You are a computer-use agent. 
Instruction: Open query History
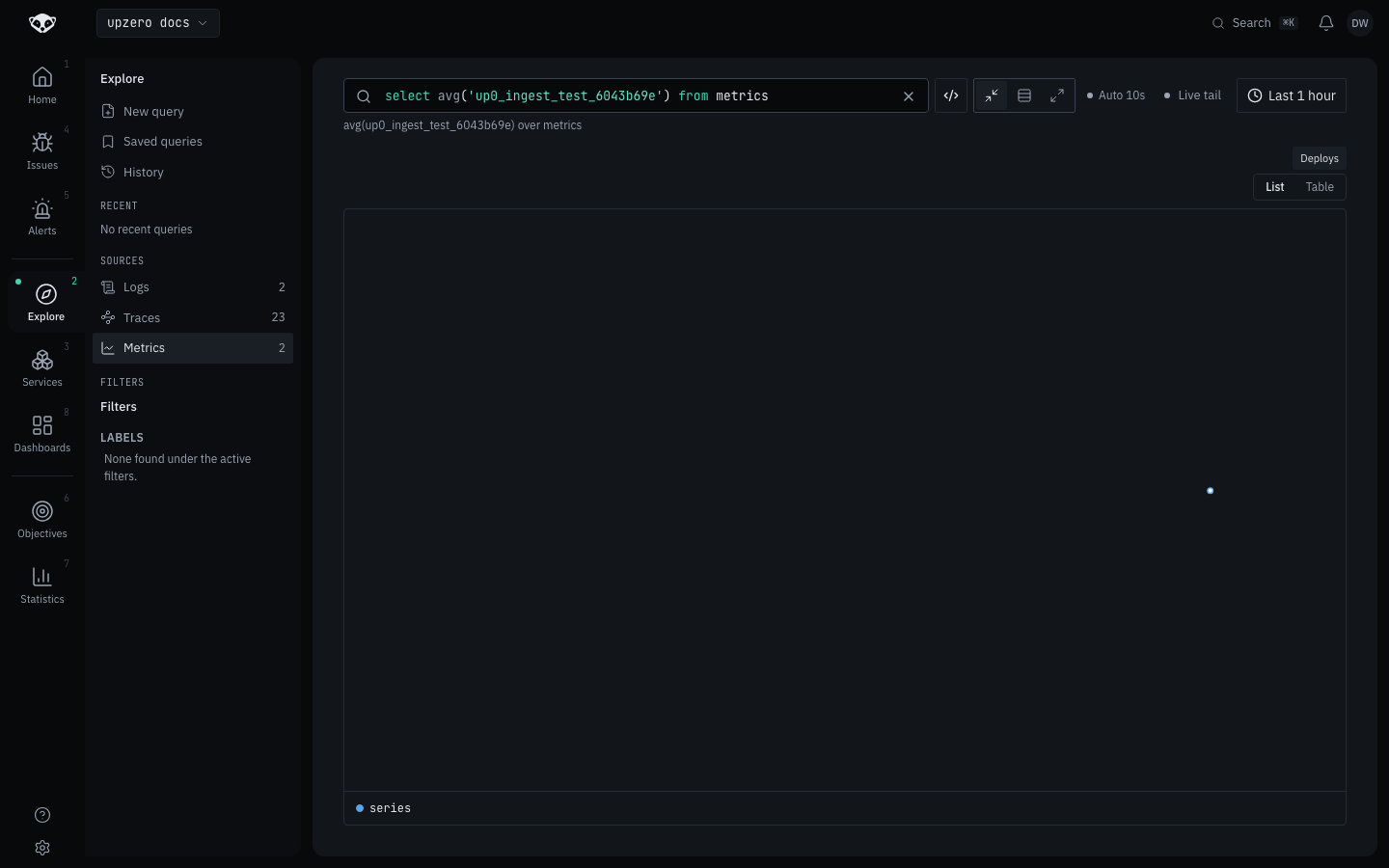pos(193,173)
